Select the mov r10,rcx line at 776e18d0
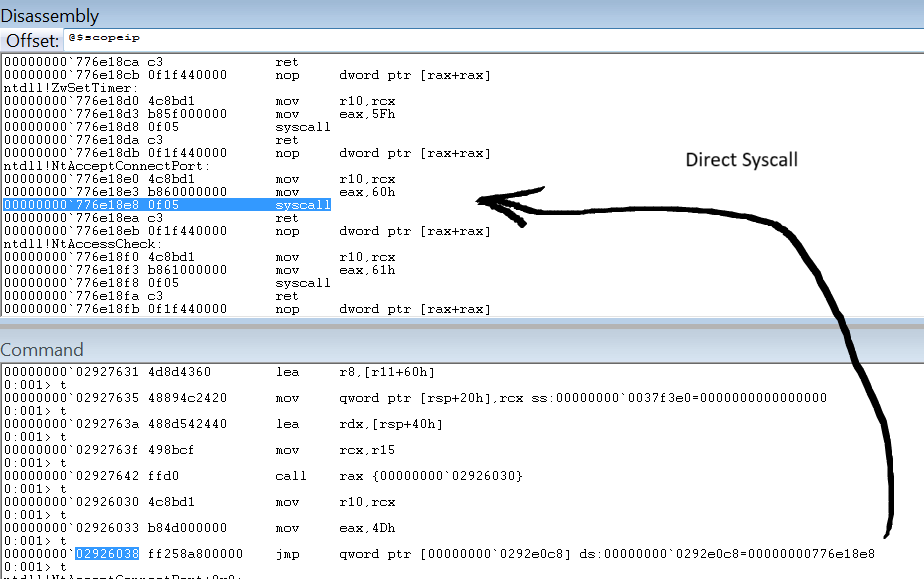Image resolution: width=924 pixels, height=579 pixels. point(200,101)
